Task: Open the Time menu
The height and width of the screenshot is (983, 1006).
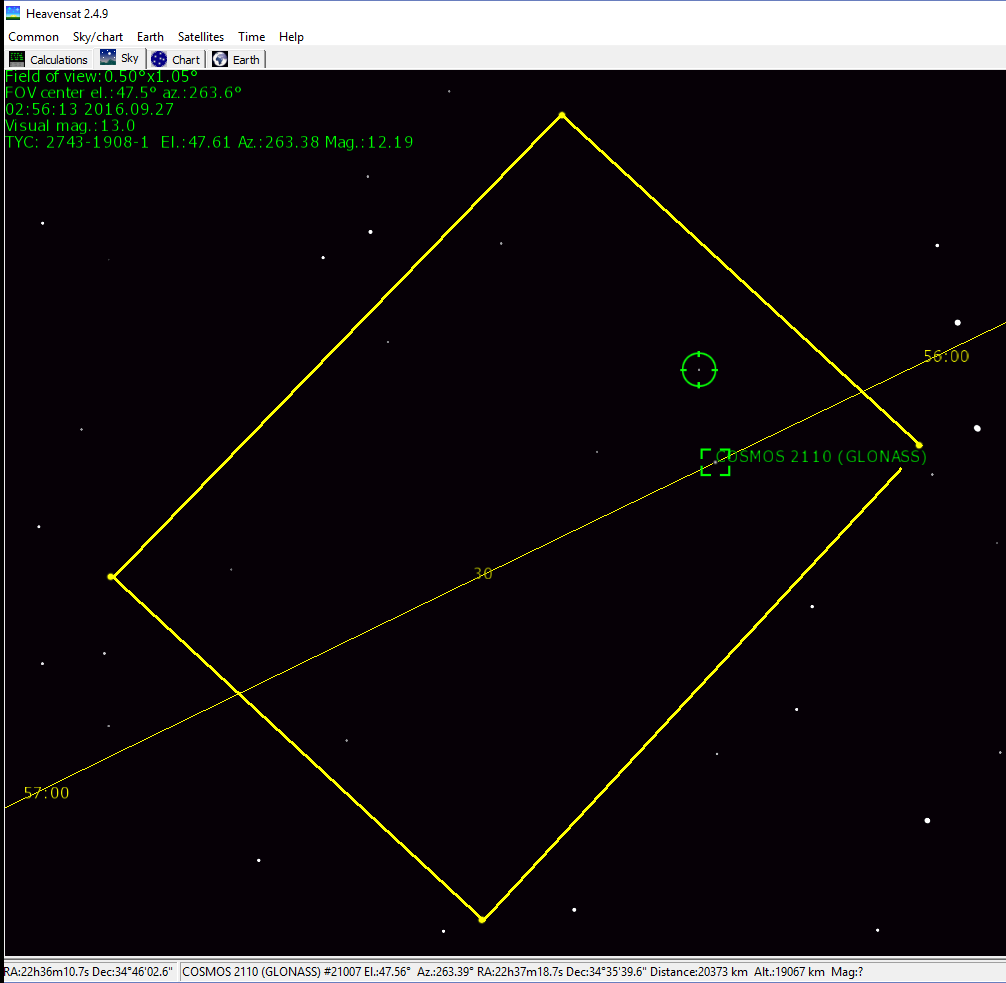Action: [x=251, y=37]
